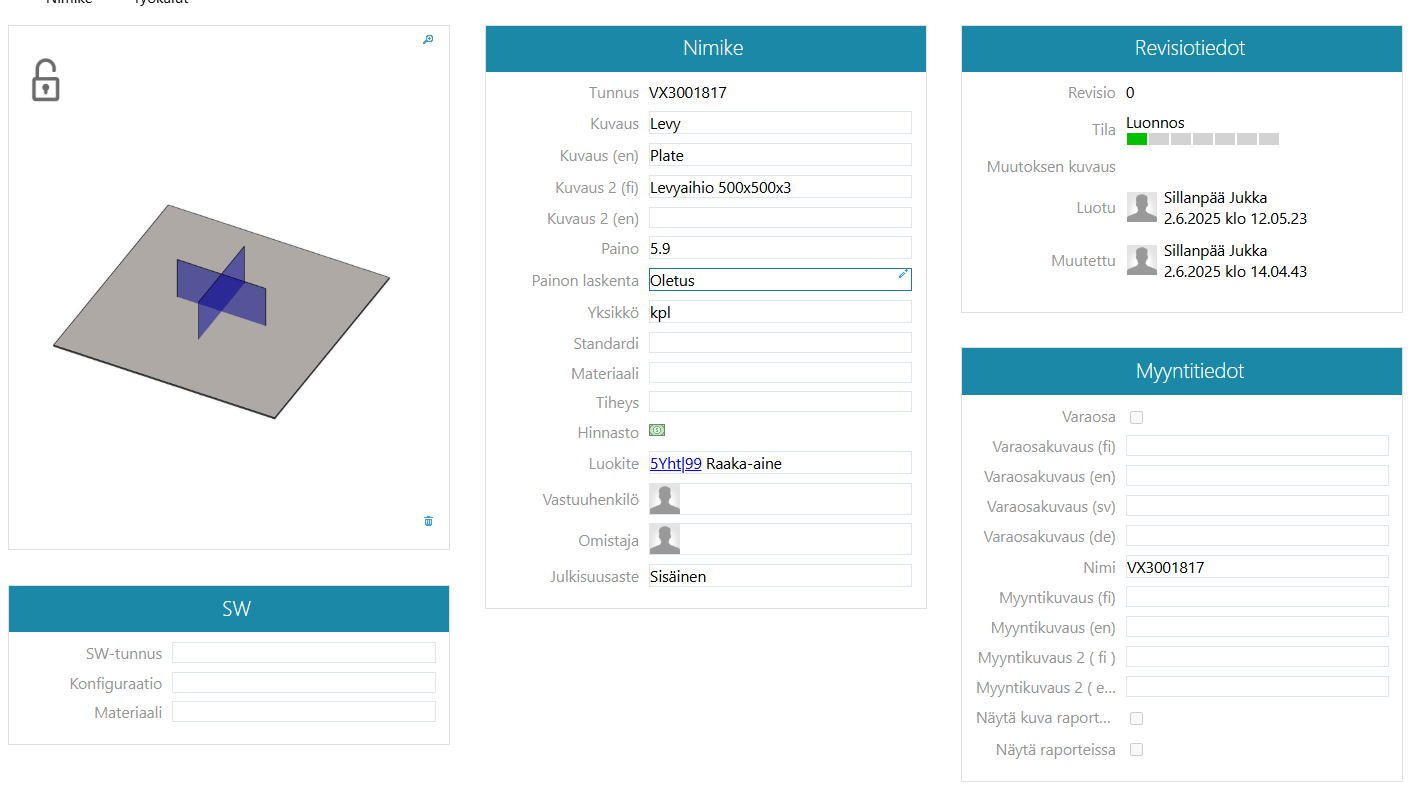Image resolution: width=1426 pixels, height=792 pixels.
Task: Open the green Hinnasto price list icon
Action: coord(657,430)
